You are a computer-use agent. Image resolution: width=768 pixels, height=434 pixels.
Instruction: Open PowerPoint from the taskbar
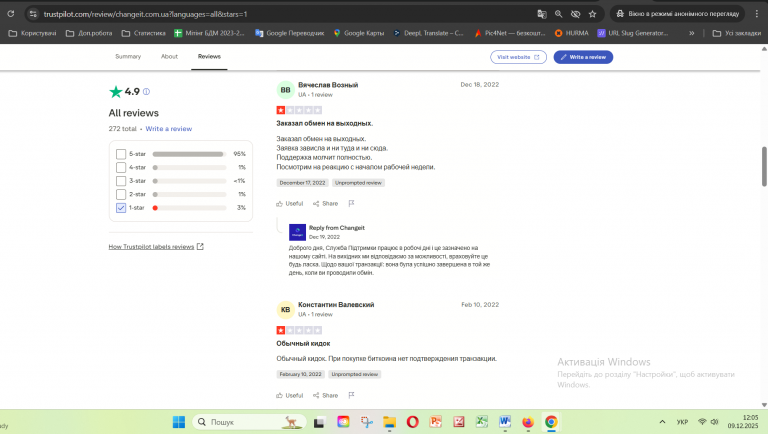436,422
